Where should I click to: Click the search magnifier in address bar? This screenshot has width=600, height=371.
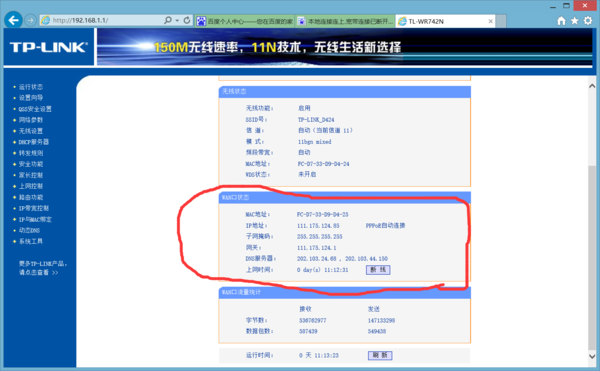(x=168, y=20)
